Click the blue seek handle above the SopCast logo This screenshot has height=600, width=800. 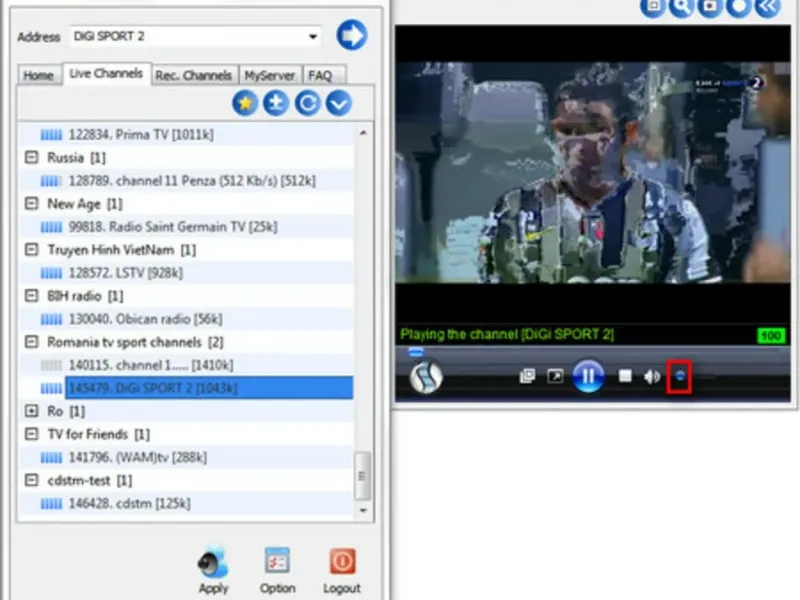click(x=416, y=351)
